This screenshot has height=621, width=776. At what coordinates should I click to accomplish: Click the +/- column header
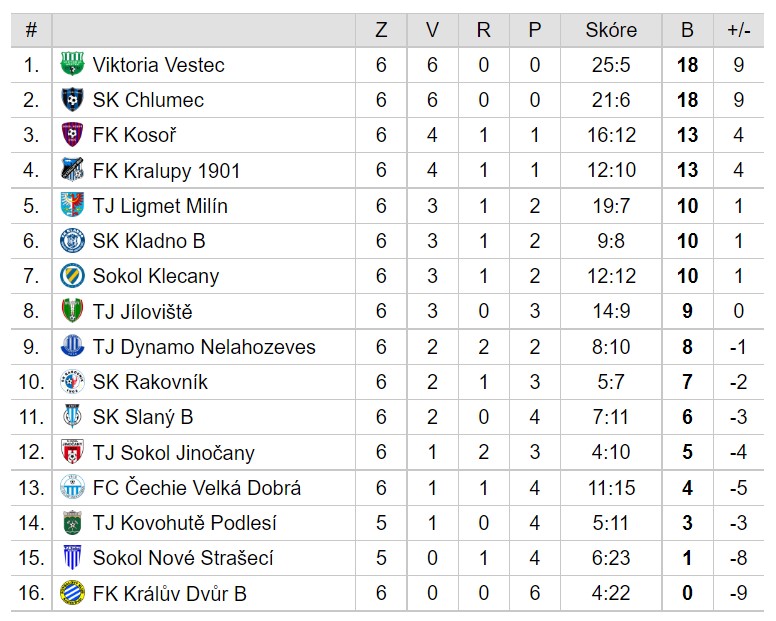[739, 30]
